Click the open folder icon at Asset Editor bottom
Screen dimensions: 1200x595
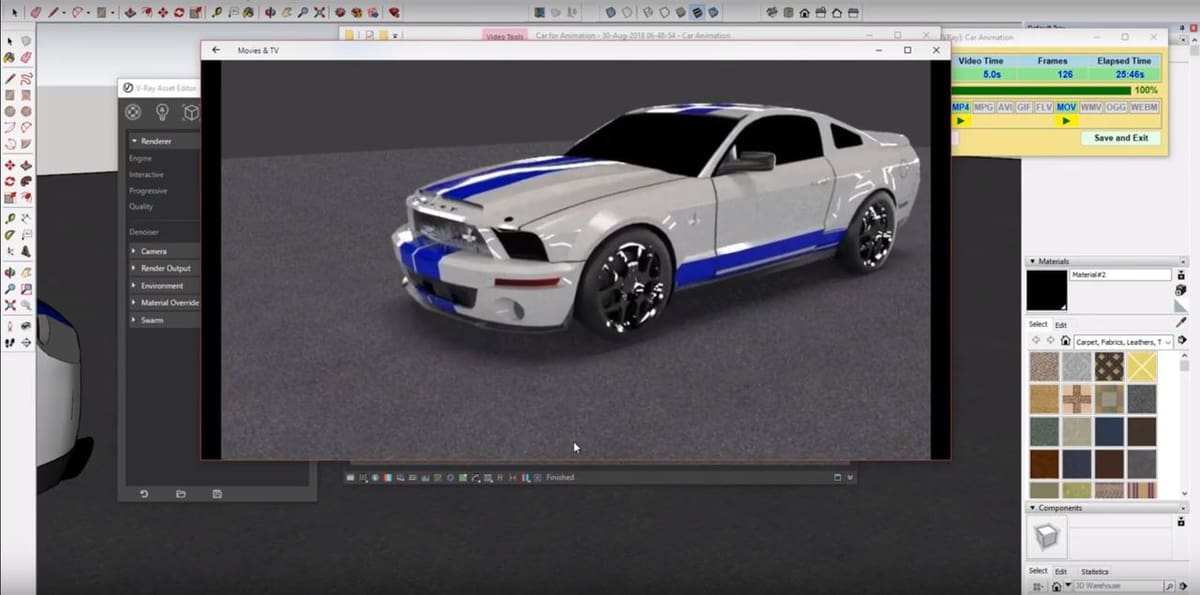coord(180,494)
